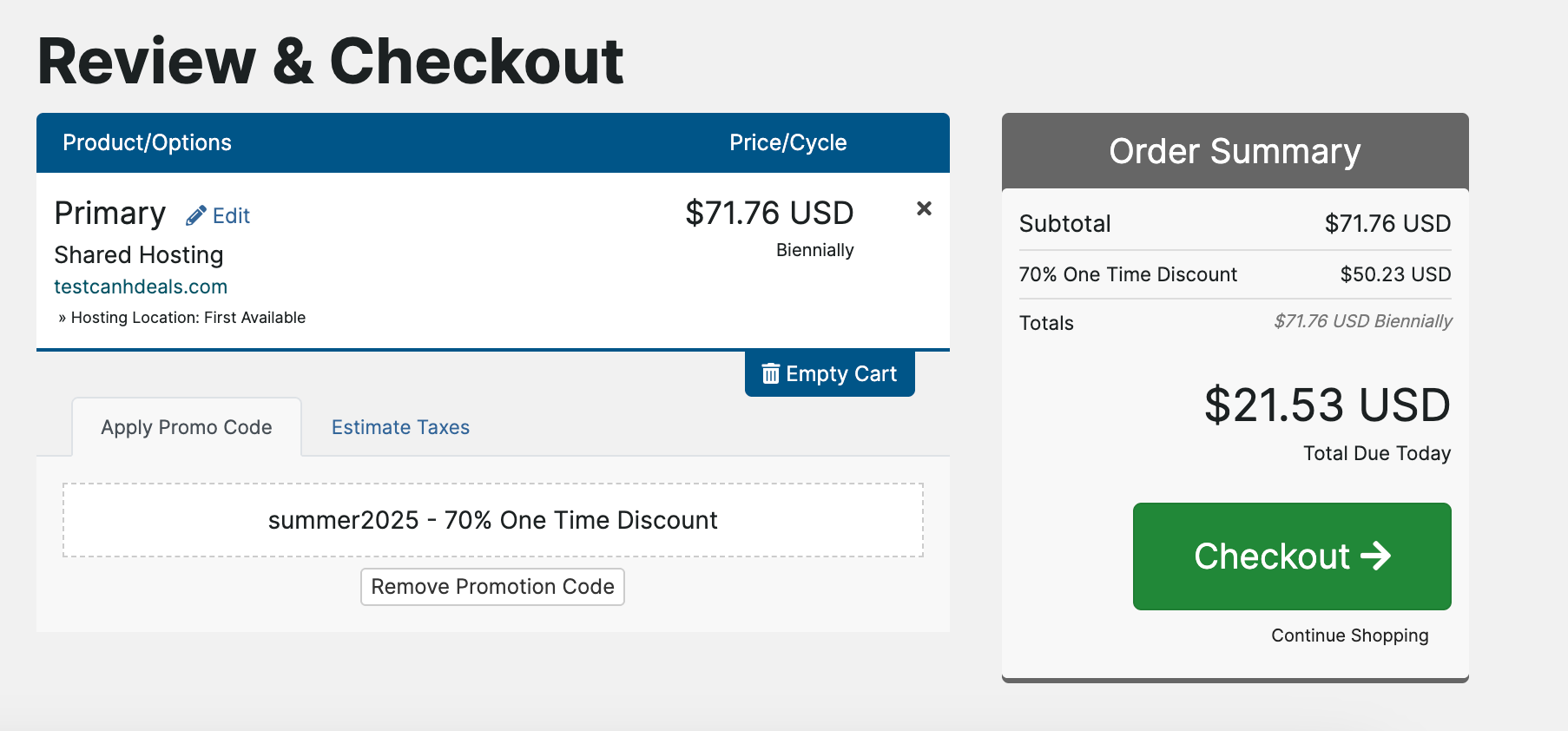Screen dimensions: 1568x731
Task: Click the pencil icon beside Primary
Action: [x=195, y=215]
